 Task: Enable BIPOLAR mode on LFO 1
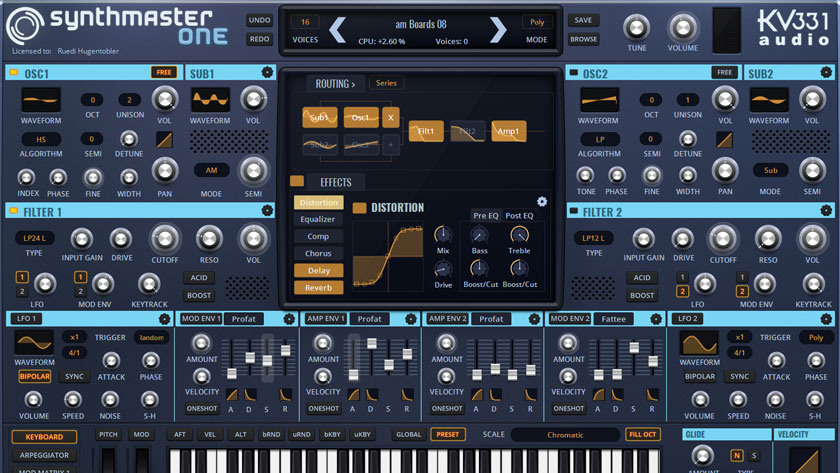pyautogui.click(x=34, y=377)
